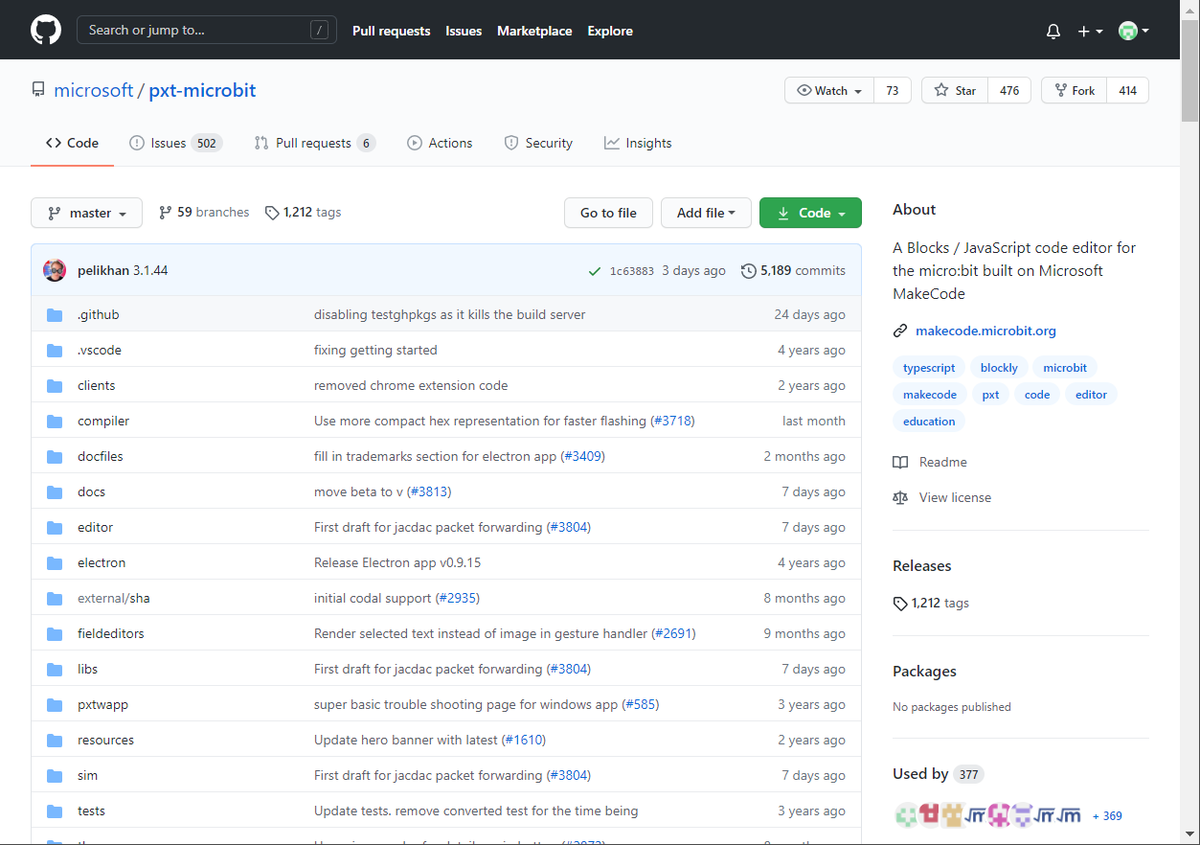
Task: Click the .github folder icon
Action: point(55,315)
